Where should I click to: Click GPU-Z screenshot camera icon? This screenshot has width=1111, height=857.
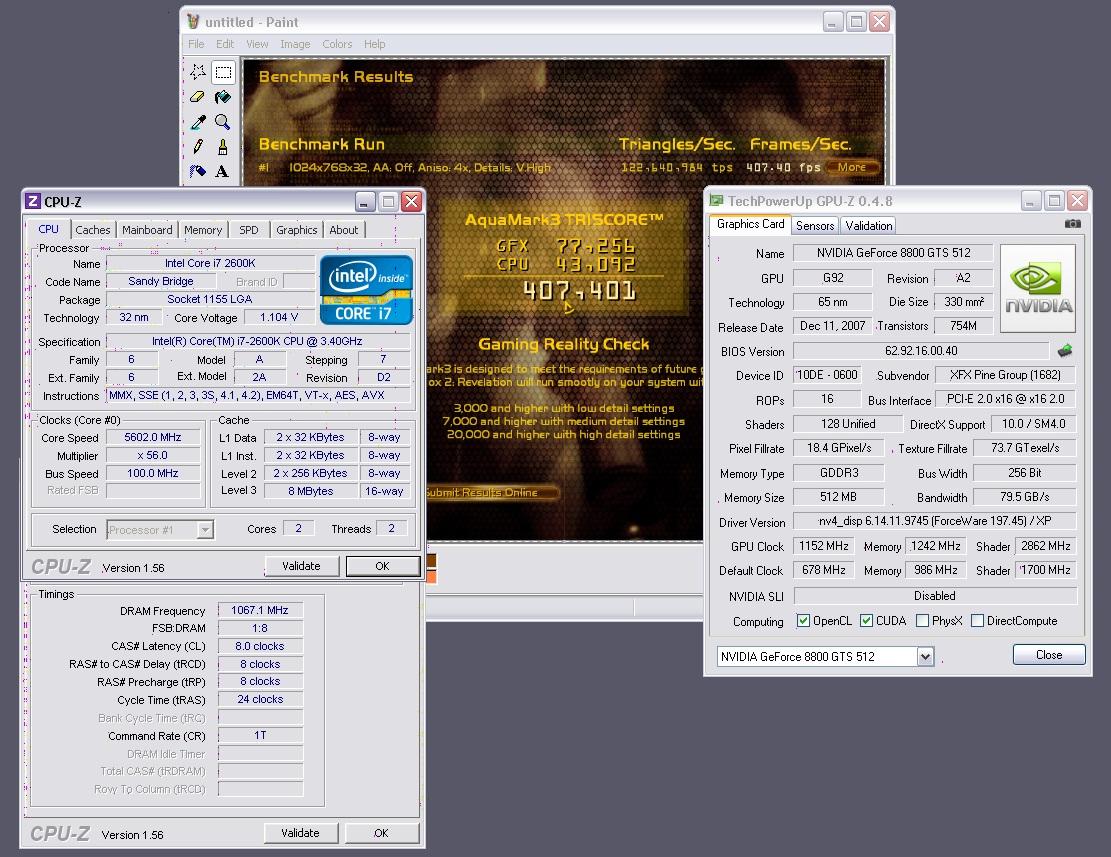(1073, 224)
